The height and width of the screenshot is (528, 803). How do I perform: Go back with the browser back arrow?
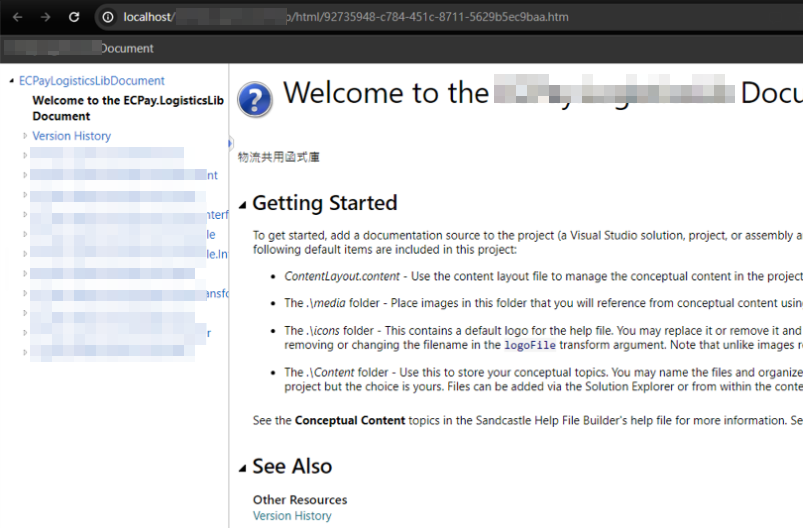[18, 17]
